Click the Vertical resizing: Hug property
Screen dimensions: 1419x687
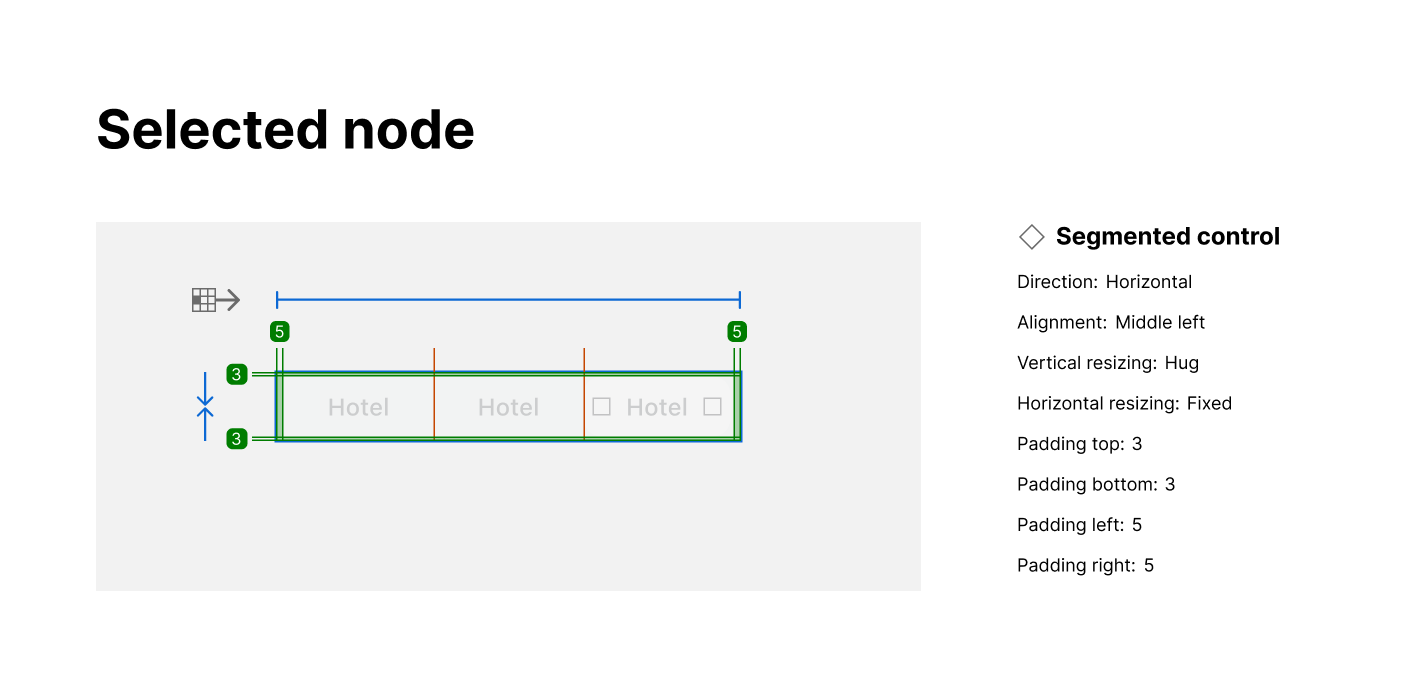[1107, 363]
